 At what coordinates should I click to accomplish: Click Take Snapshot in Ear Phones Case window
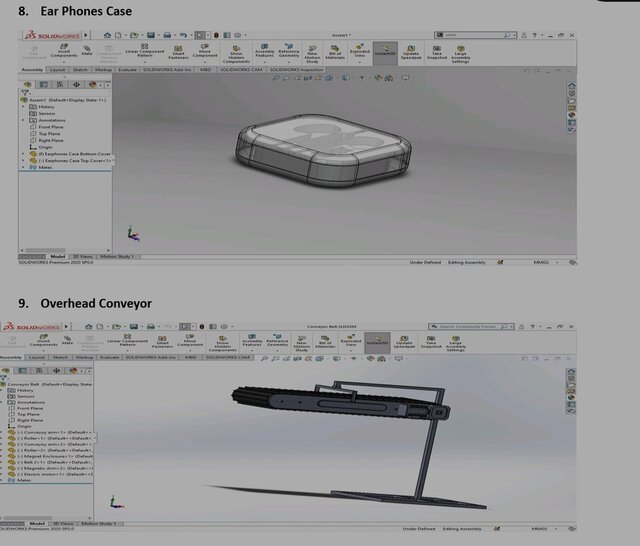(436, 53)
